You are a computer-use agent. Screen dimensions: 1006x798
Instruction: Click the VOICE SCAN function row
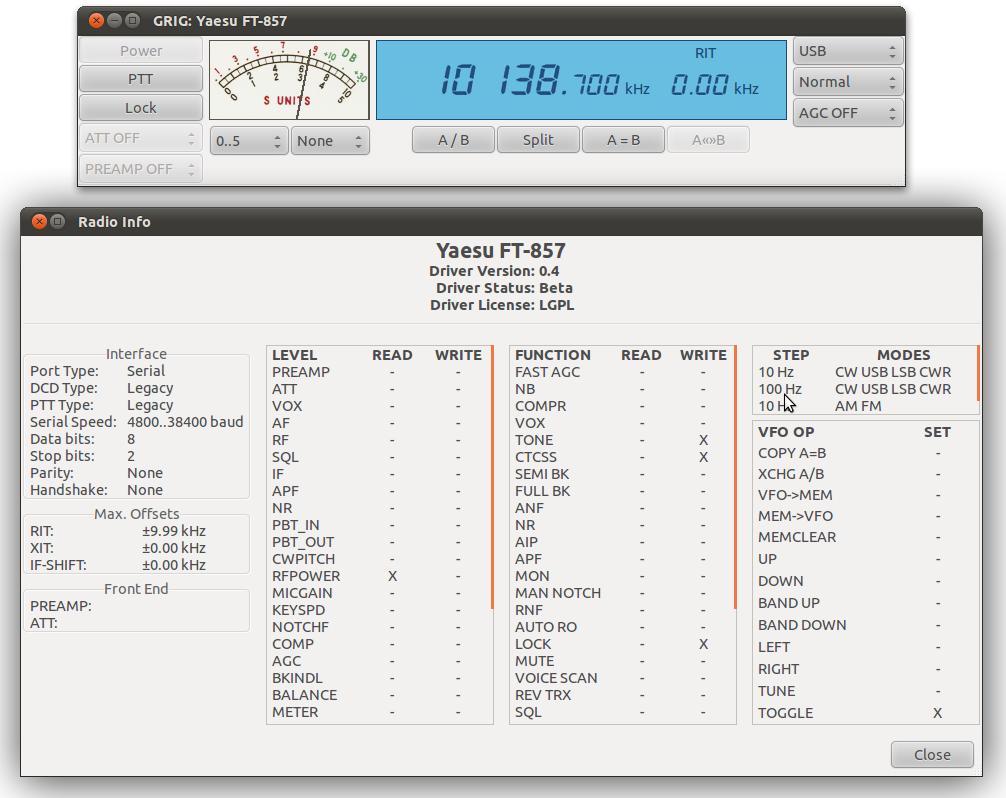click(x=622, y=678)
